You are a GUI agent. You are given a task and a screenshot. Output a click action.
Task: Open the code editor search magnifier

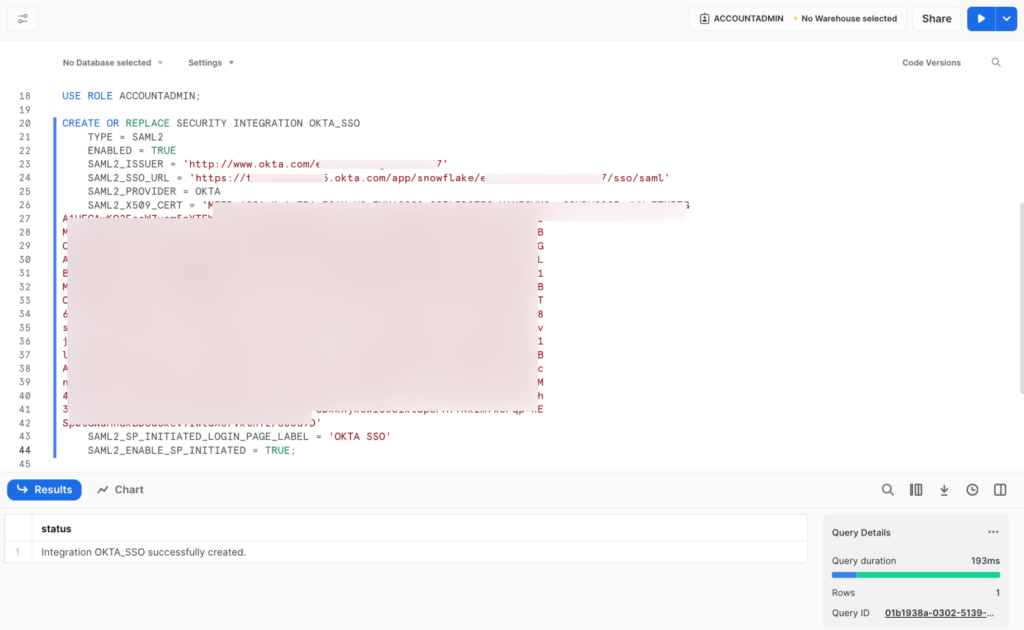997,62
